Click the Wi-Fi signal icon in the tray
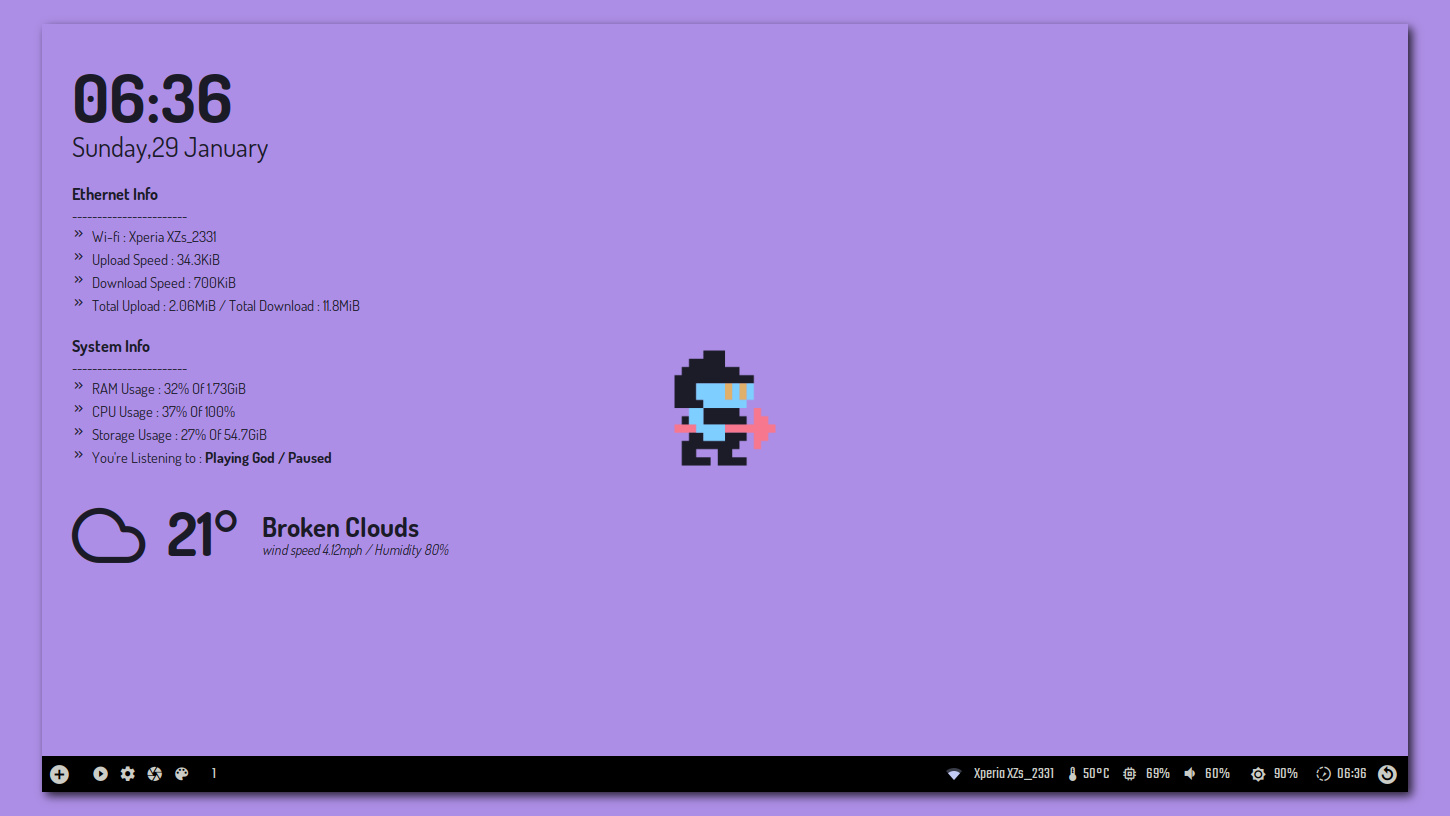Screen dimensions: 1450x816 click(952, 773)
